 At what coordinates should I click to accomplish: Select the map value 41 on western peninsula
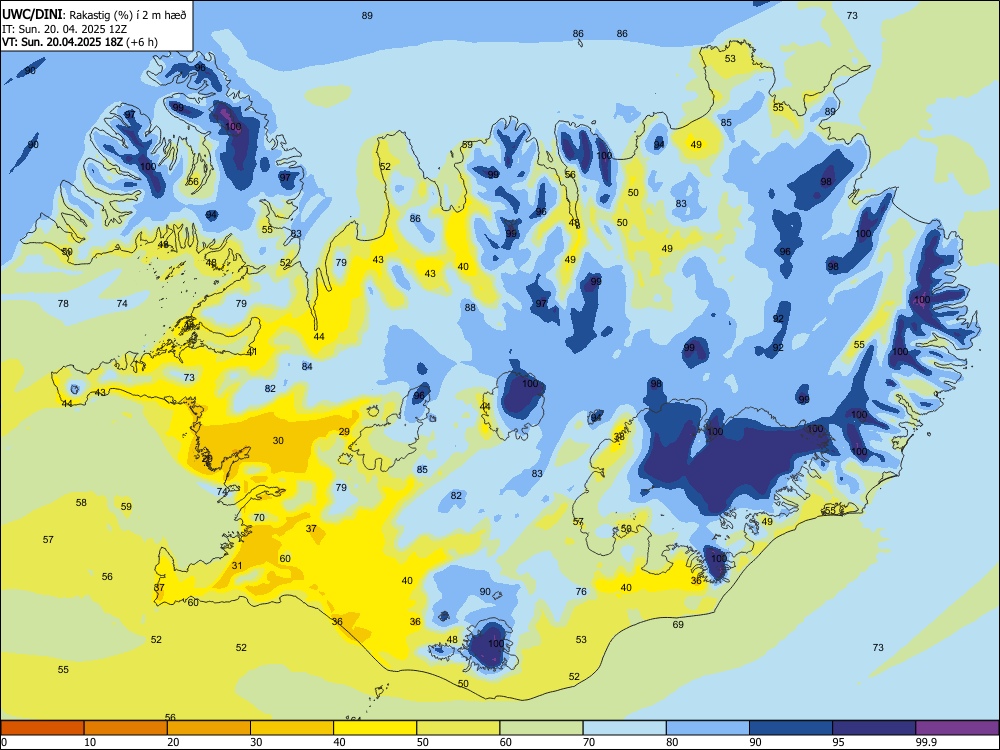click(252, 352)
